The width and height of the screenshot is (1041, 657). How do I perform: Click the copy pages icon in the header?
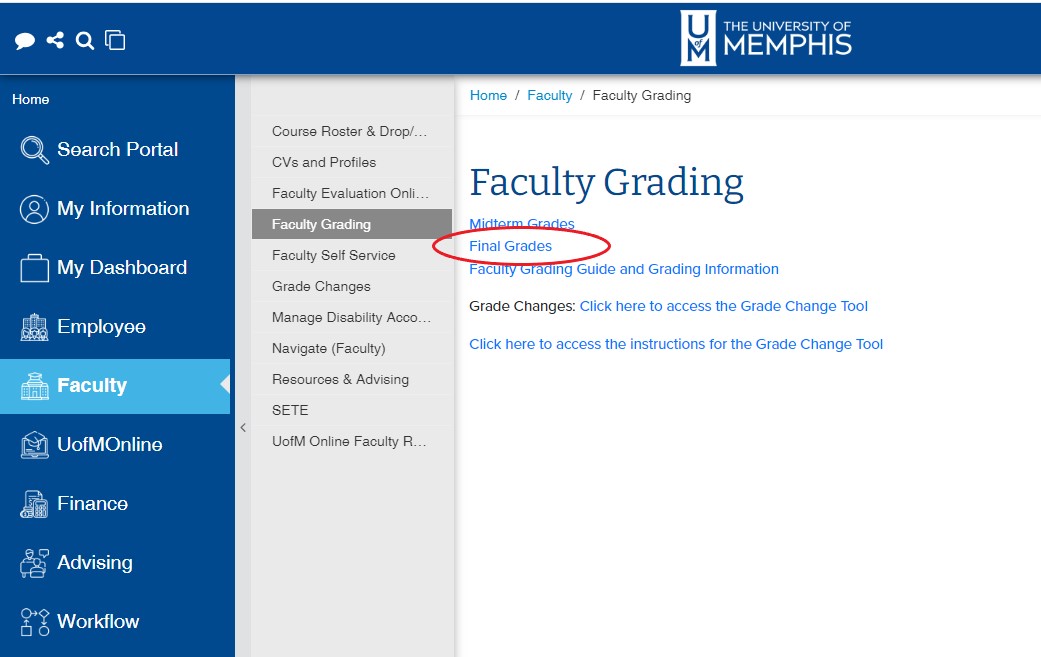(x=114, y=40)
